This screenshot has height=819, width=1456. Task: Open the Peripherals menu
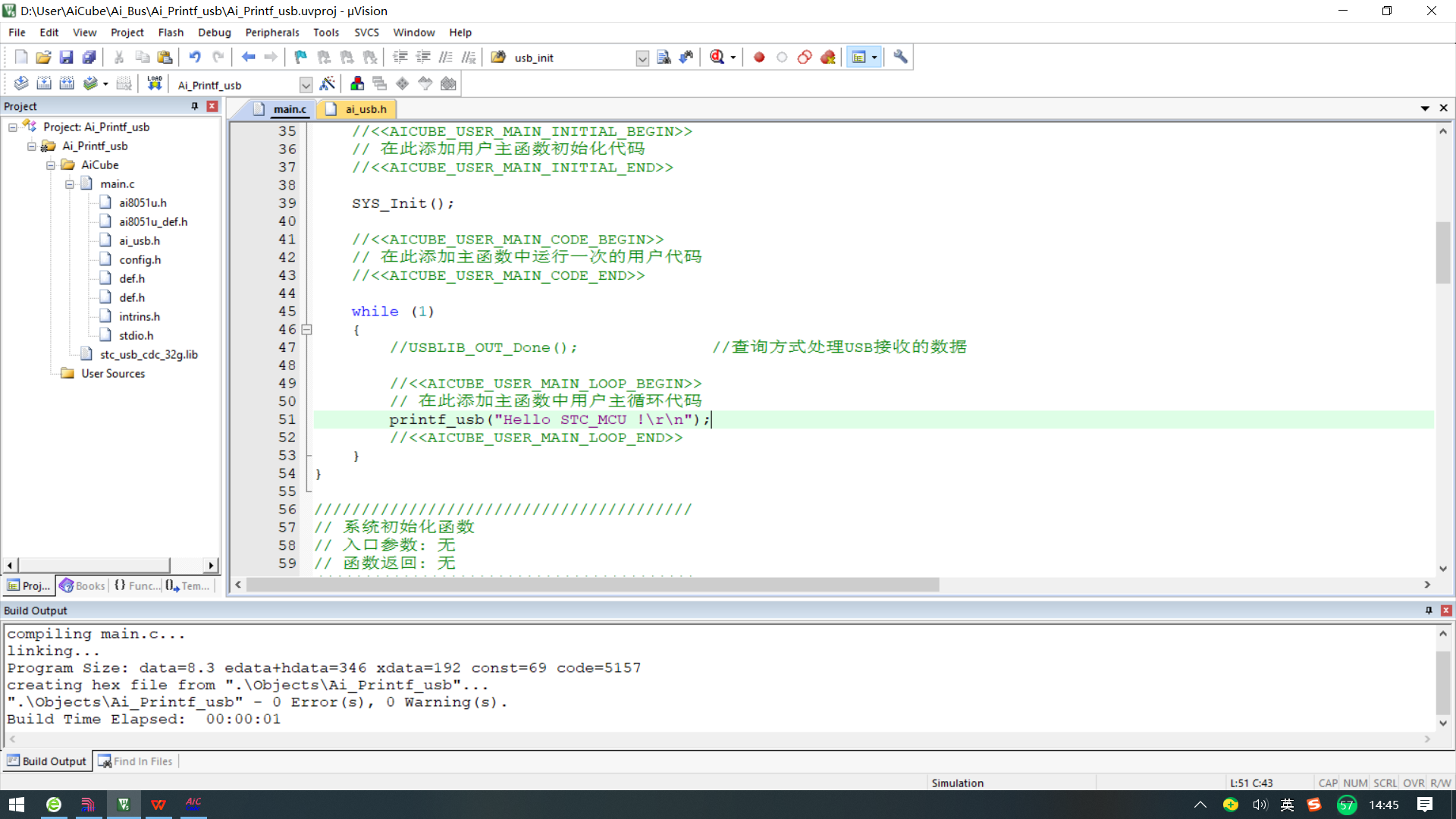272,33
